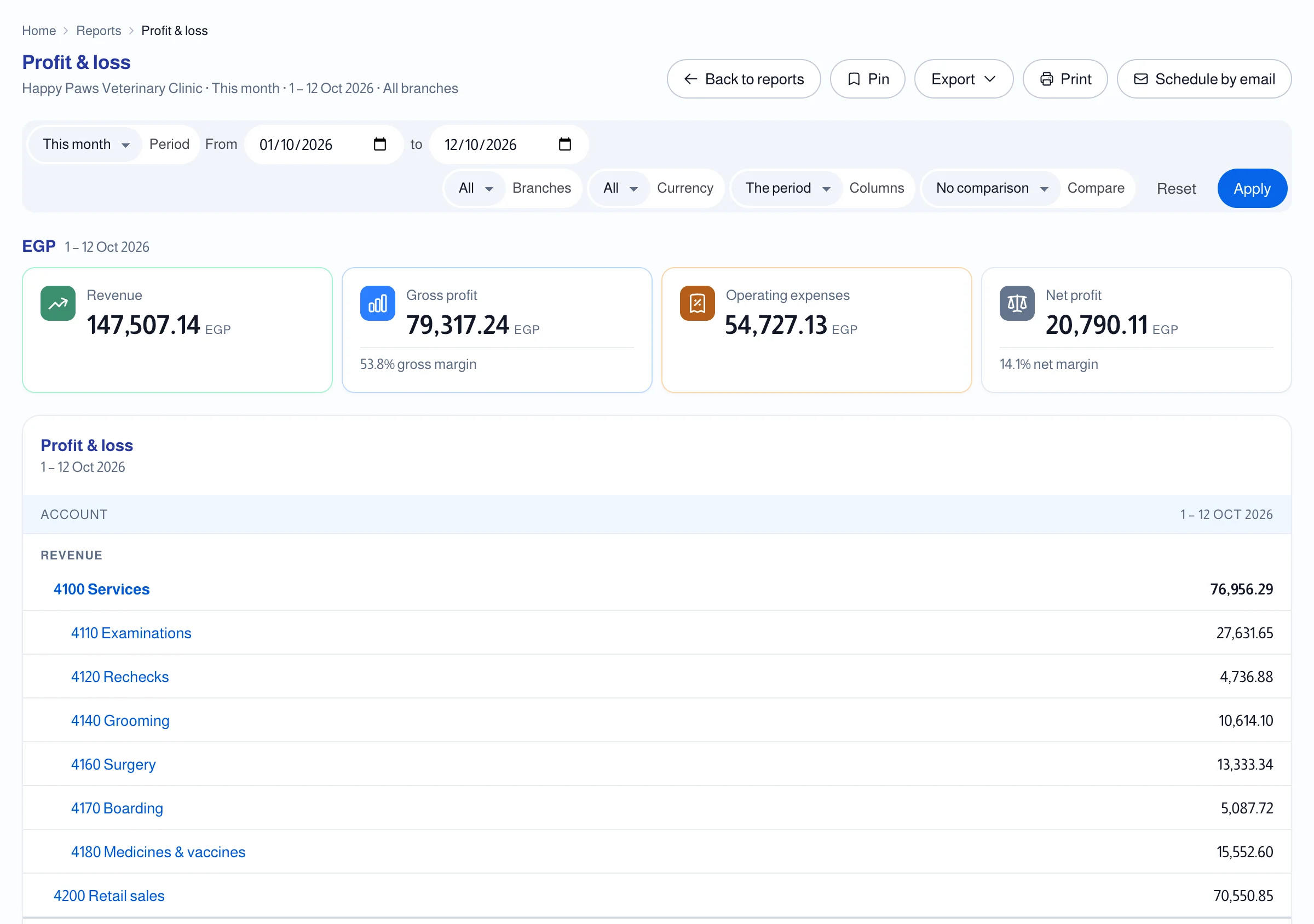Click the printer icon on Print
Image resolution: width=1314 pixels, height=924 pixels.
1046,79
